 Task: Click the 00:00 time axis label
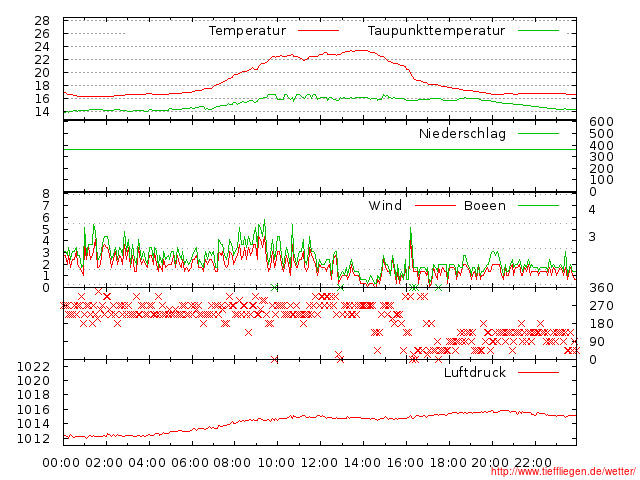pos(61,462)
